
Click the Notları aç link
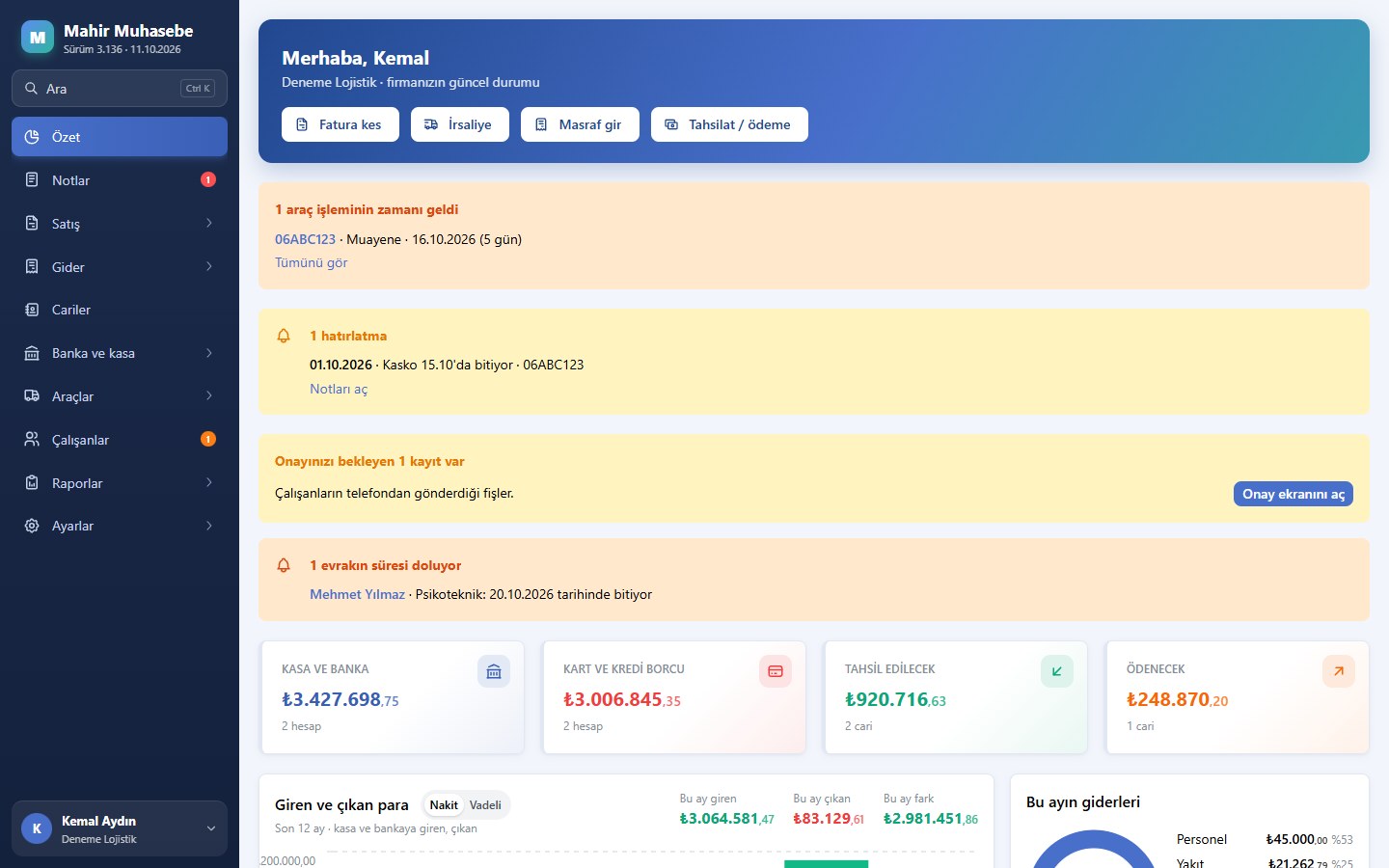click(339, 389)
